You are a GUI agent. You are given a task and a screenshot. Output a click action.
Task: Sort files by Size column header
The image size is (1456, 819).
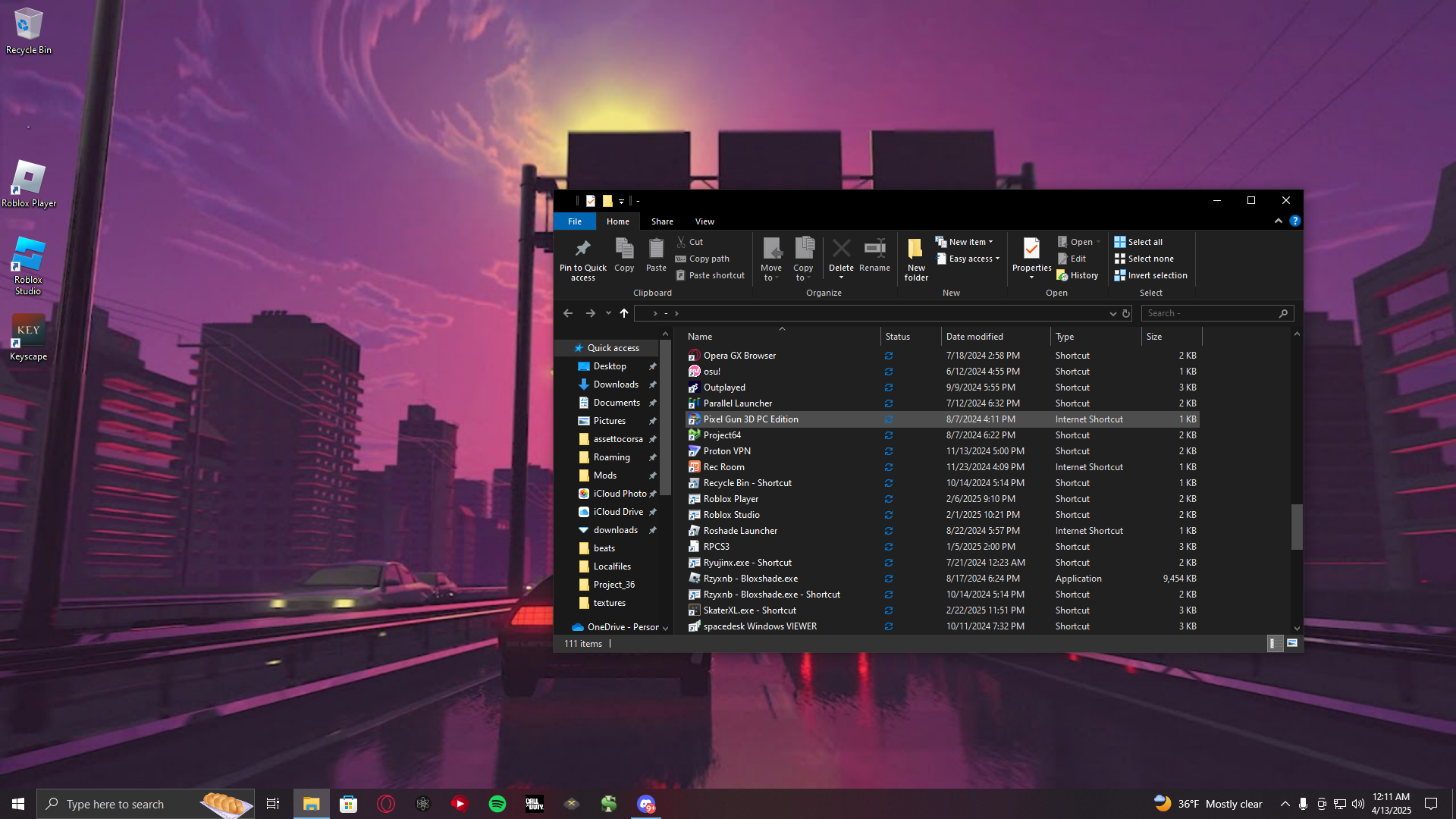1172,337
